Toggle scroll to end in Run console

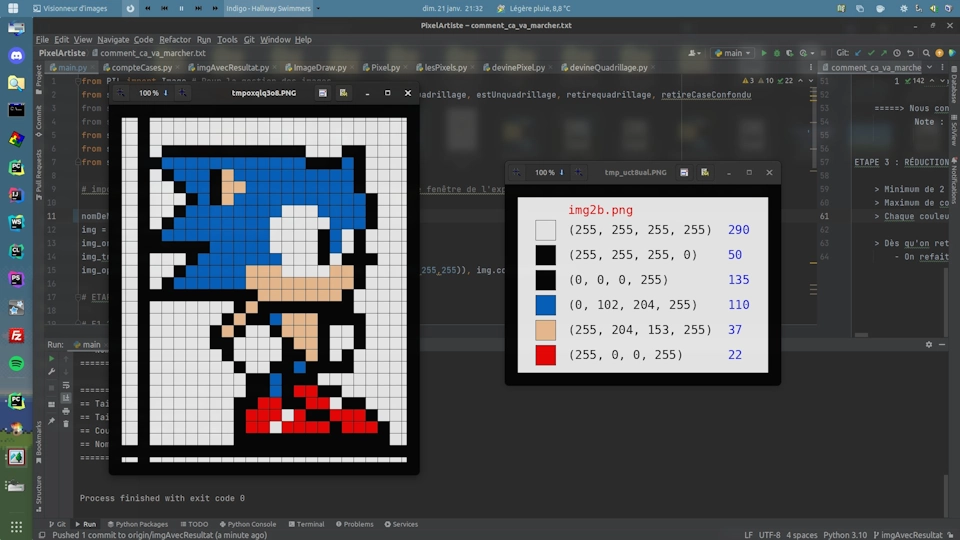click(66, 399)
